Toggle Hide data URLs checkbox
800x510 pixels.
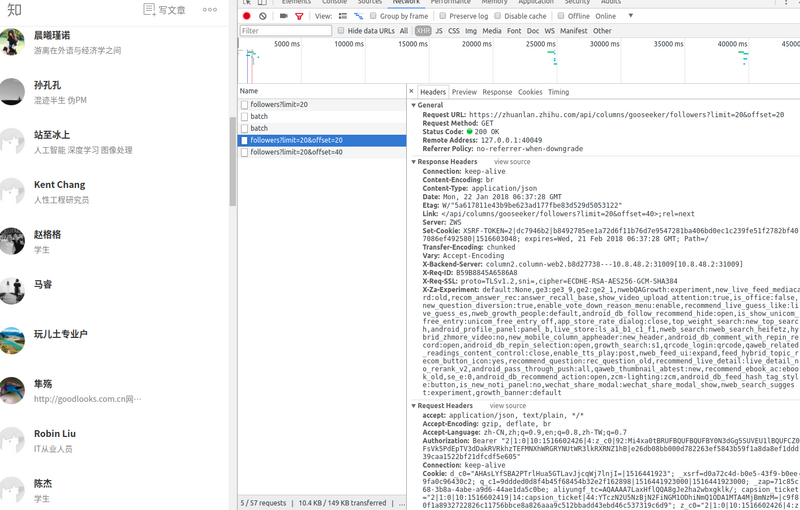tap(341, 31)
